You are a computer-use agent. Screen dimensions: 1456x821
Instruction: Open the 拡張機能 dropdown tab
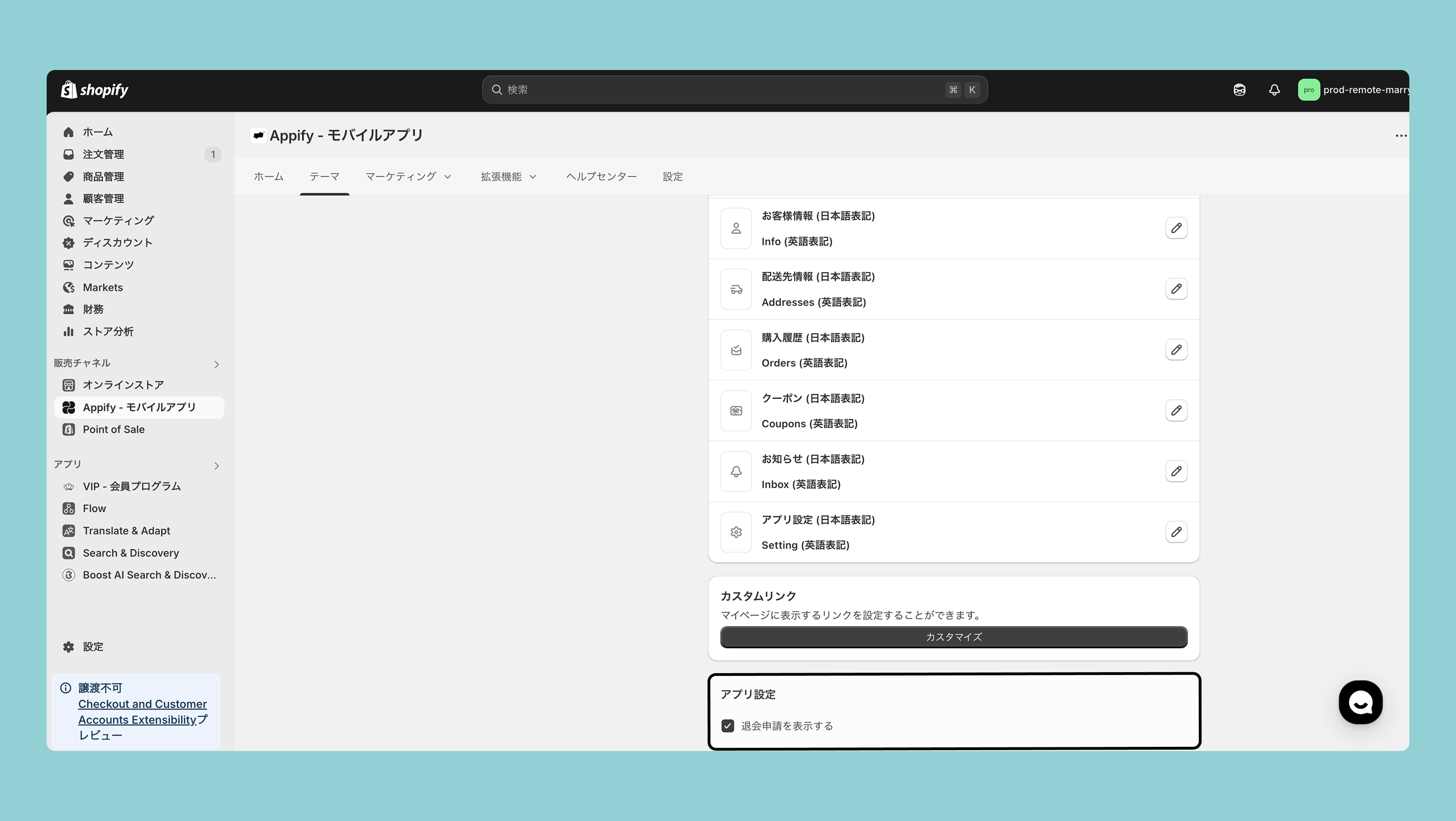(508, 177)
